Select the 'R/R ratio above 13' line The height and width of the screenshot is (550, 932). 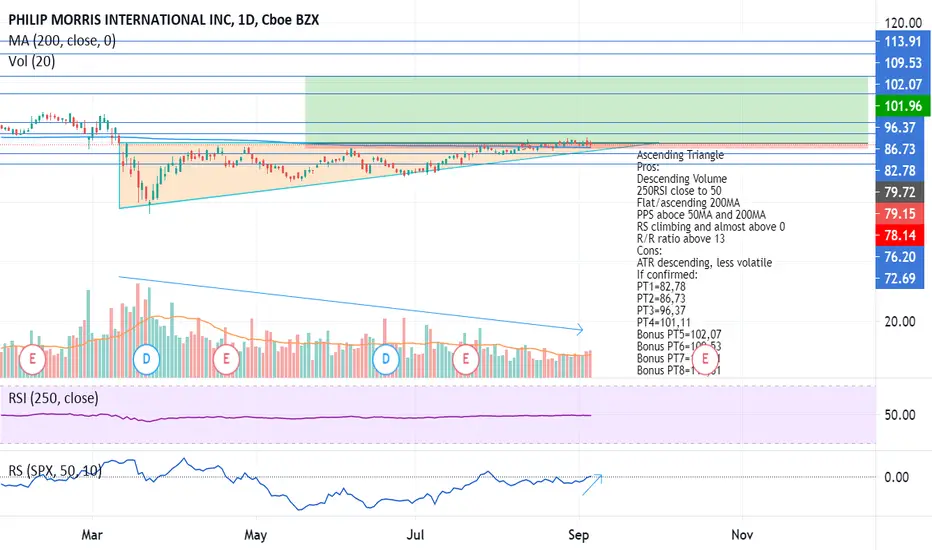pyautogui.click(x=681, y=238)
